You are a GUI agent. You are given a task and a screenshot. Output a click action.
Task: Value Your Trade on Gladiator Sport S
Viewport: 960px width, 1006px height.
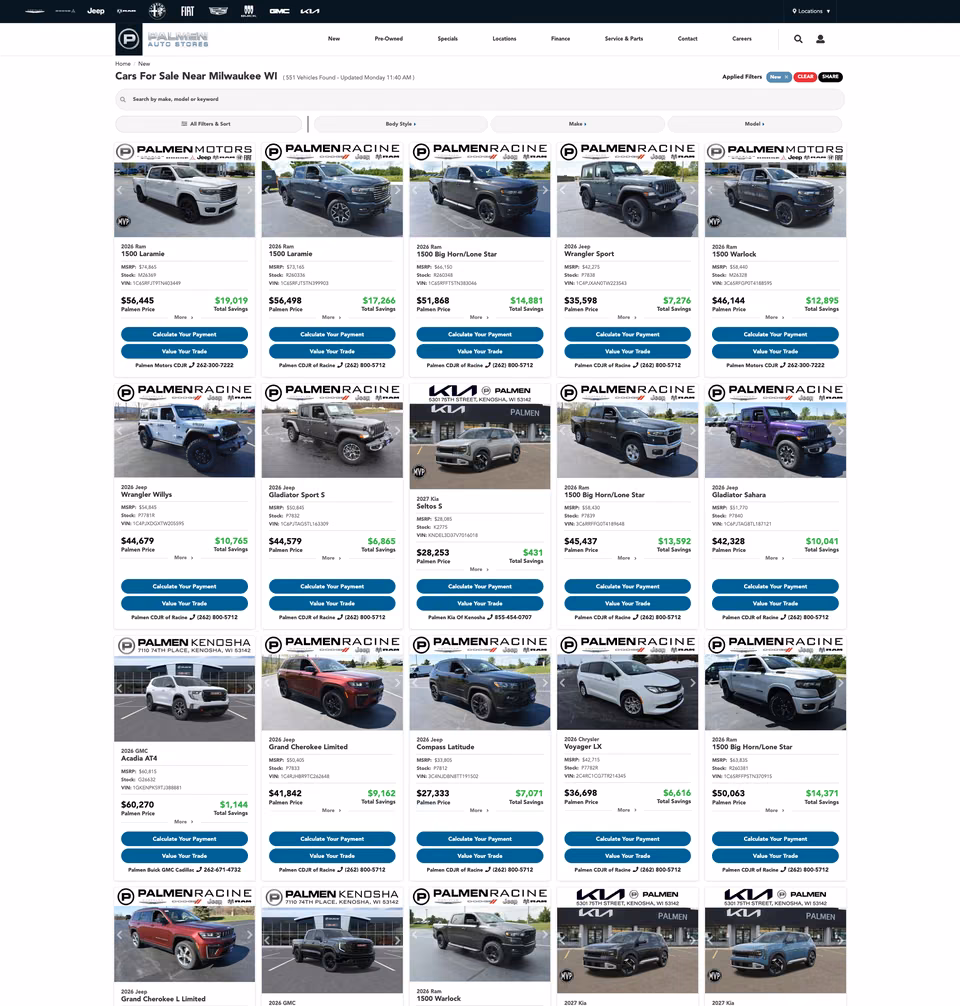pos(332,603)
